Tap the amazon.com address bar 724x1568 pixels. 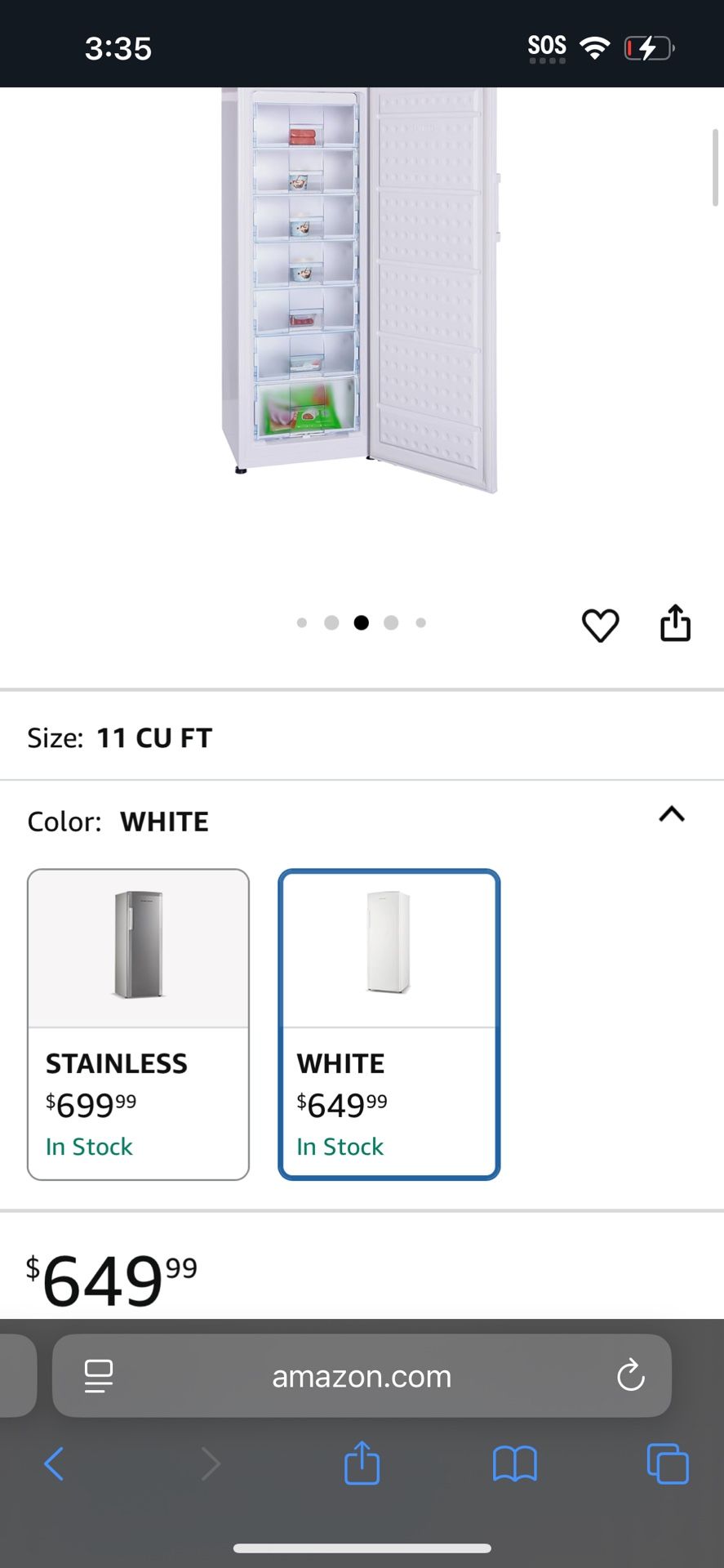[362, 1376]
